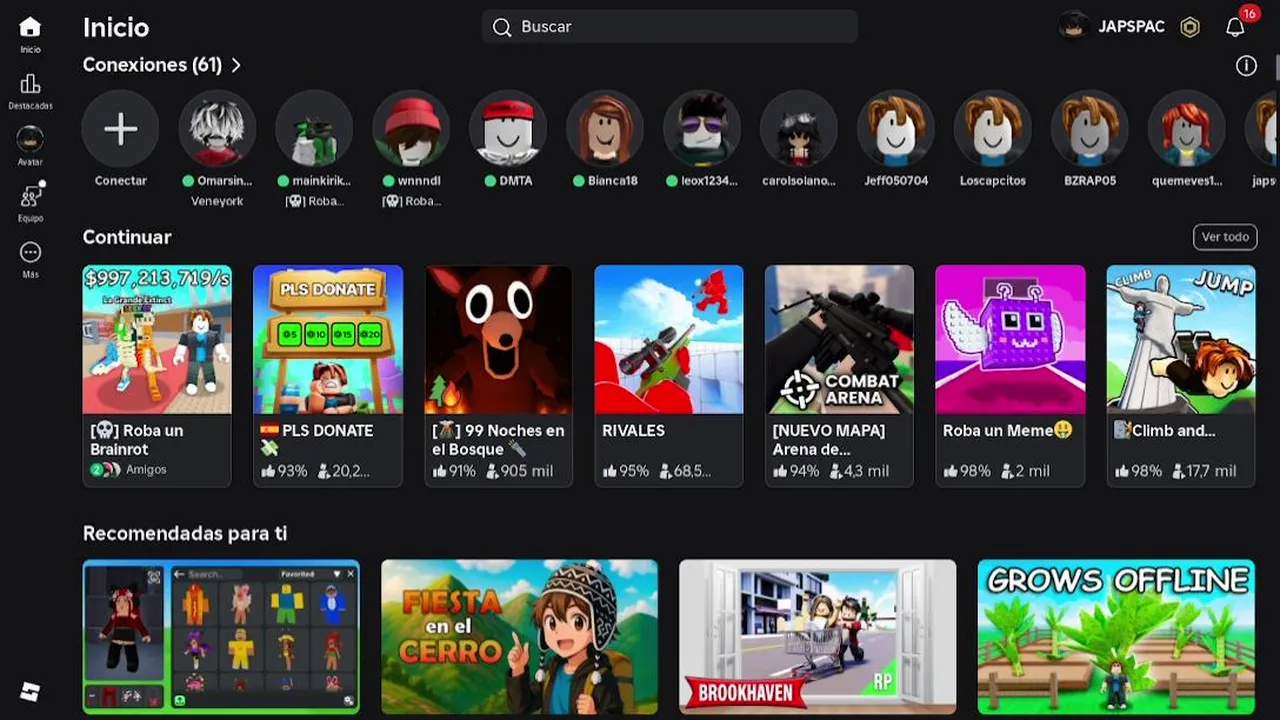Open Bianca18 friend avatar

tap(605, 129)
